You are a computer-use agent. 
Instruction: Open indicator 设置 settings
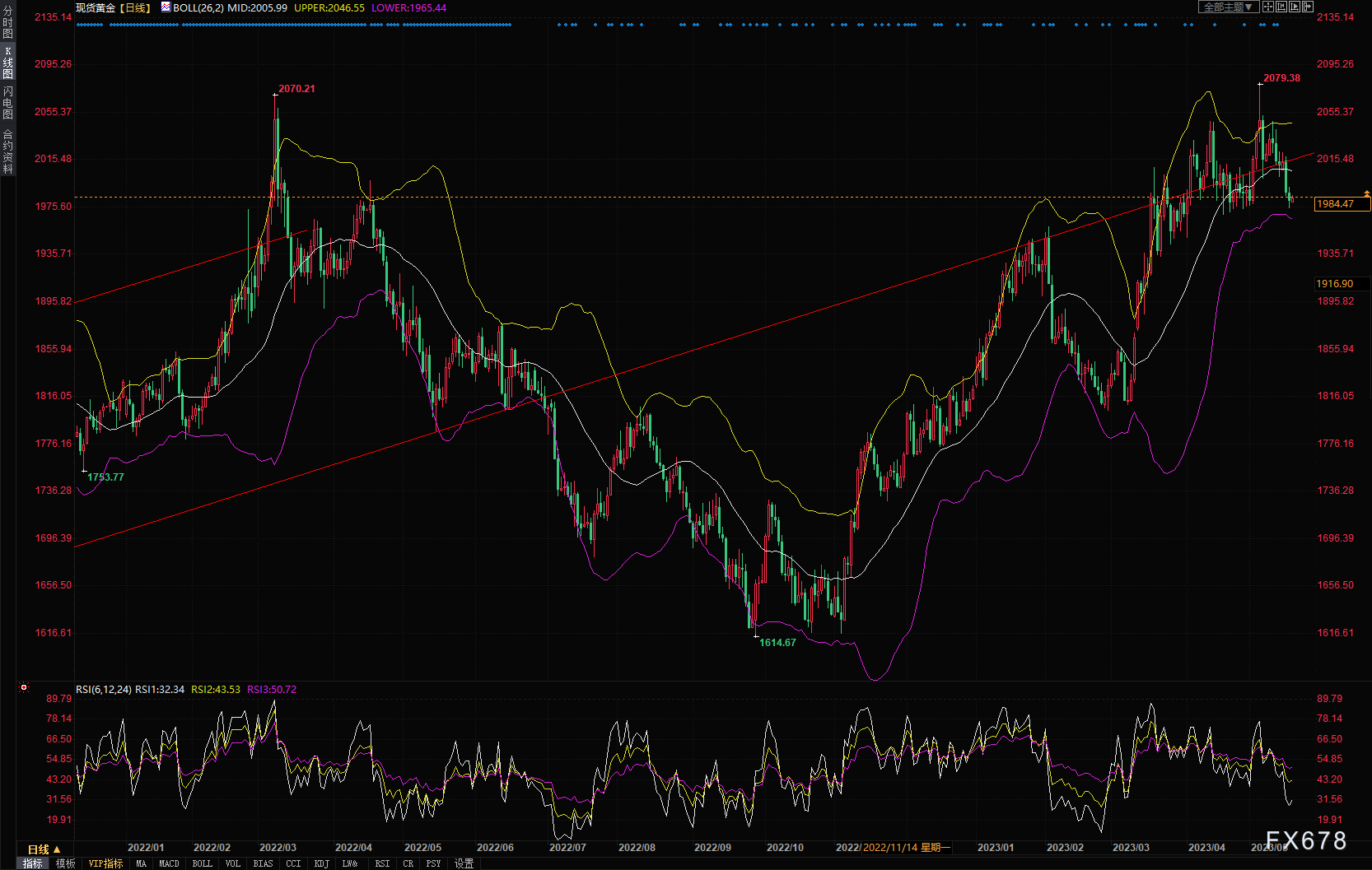pyautogui.click(x=464, y=863)
